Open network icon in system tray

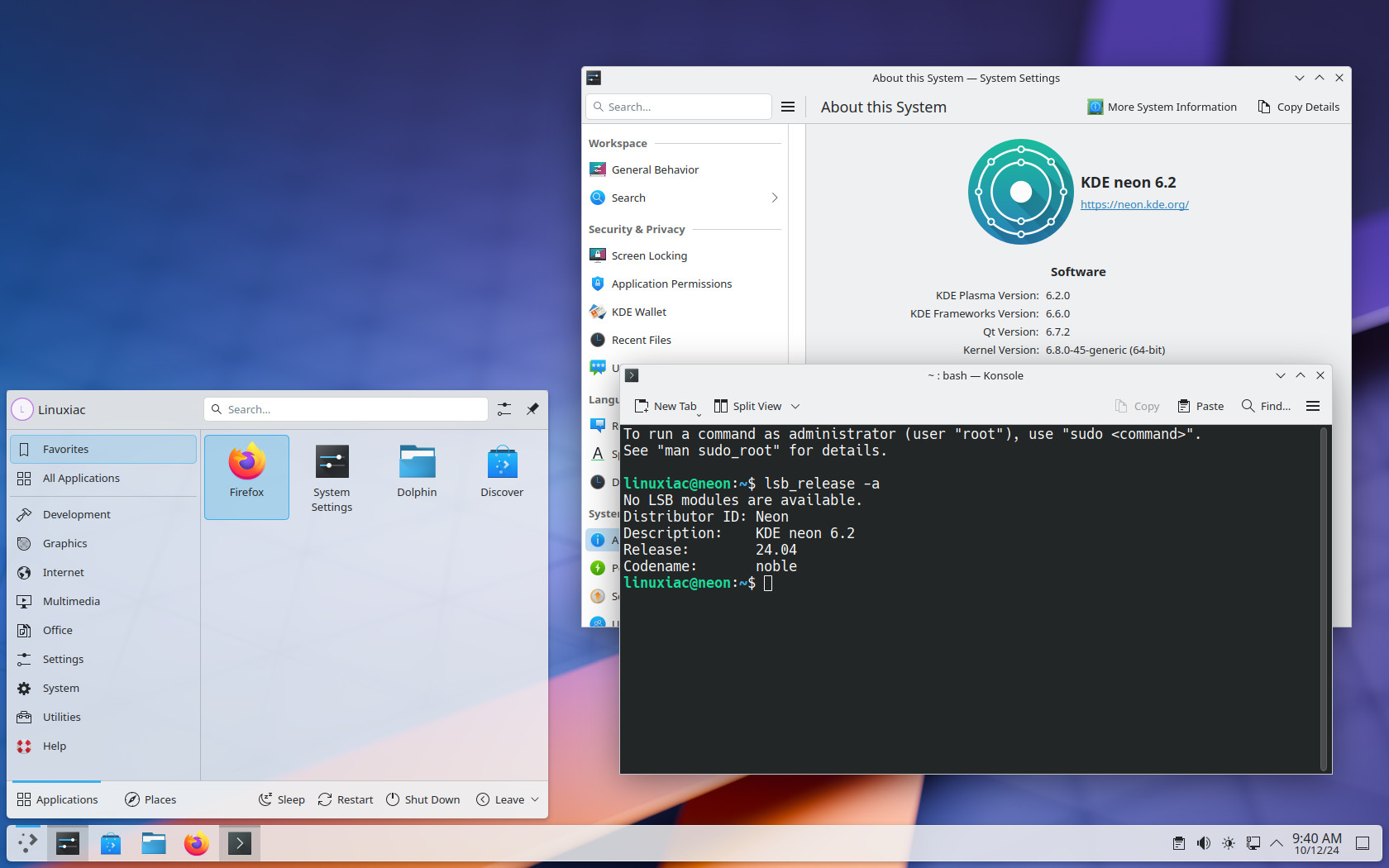pyautogui.click(x=1253, y=843)
